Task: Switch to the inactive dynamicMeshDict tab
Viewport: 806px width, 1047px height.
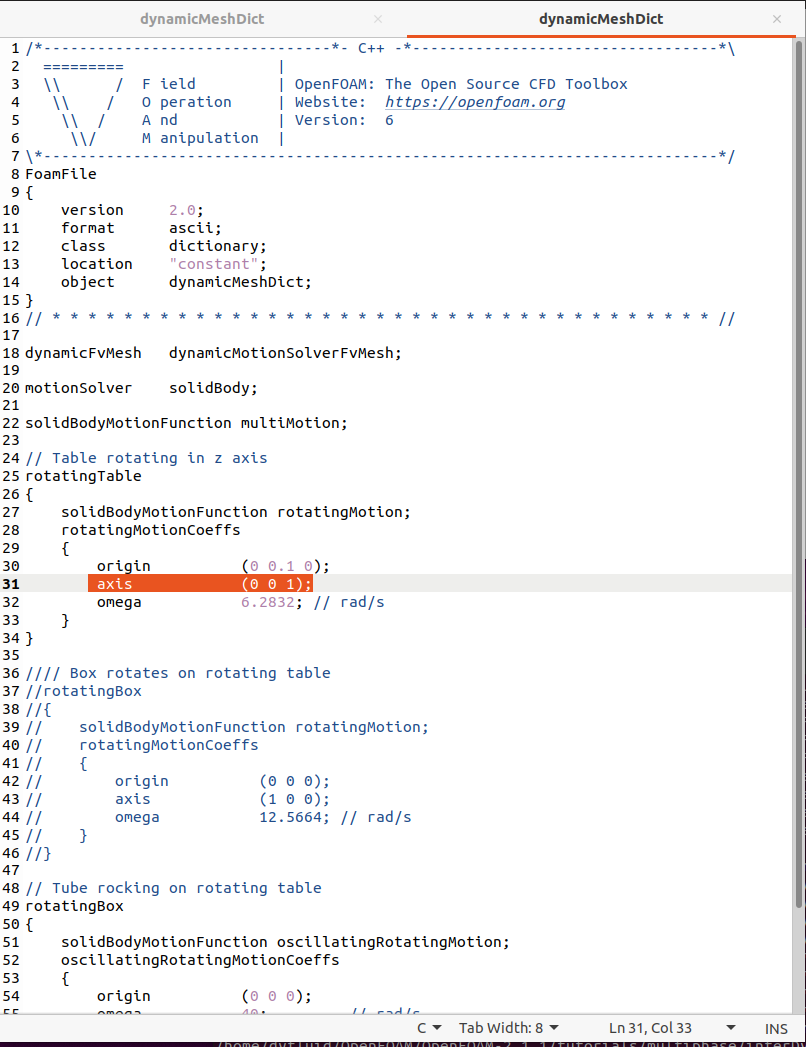Action: click(x=201, y=19)
